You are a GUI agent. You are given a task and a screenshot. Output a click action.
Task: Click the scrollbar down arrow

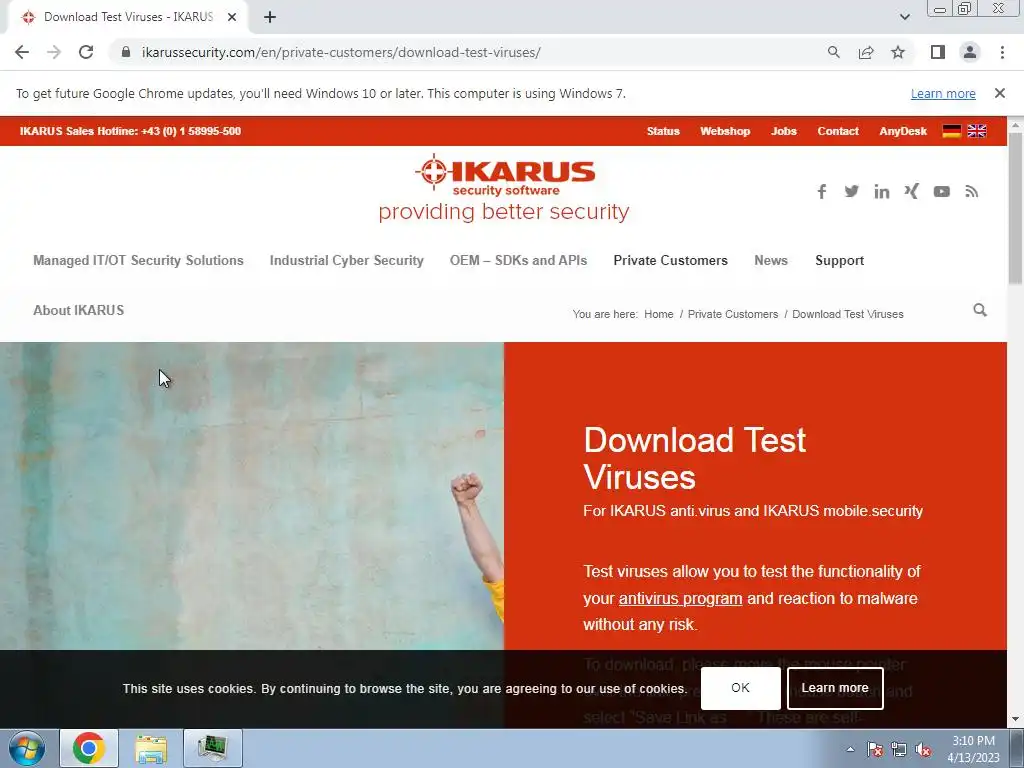pyautogui.click(x=1016, y=720)
